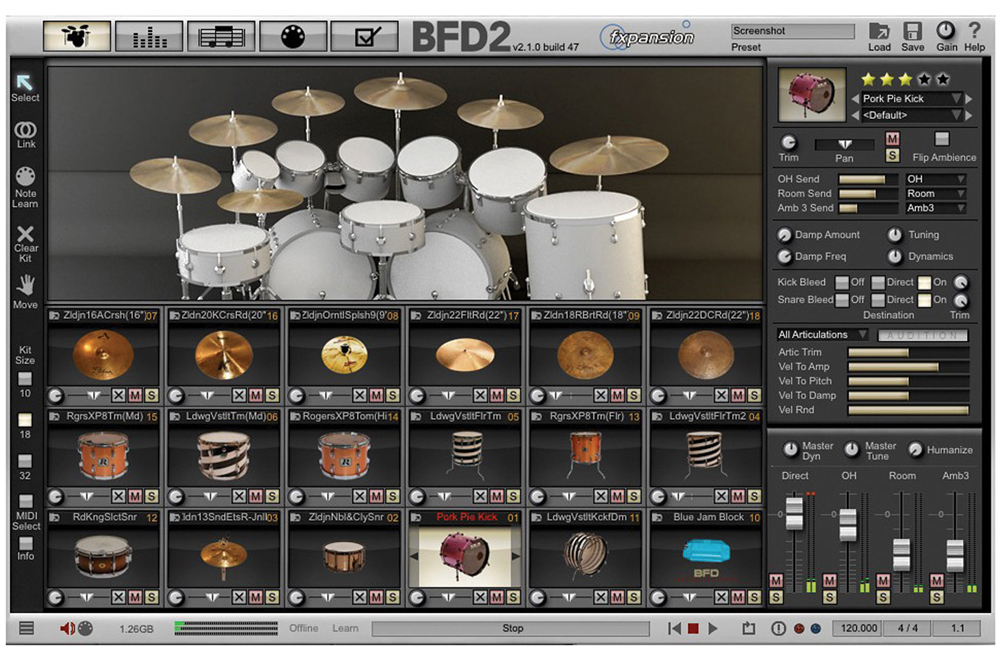The height and width of the screenshot is (665, 1000).
Task: Adjust the Vel To Amp slider
Action: [908, 367]
